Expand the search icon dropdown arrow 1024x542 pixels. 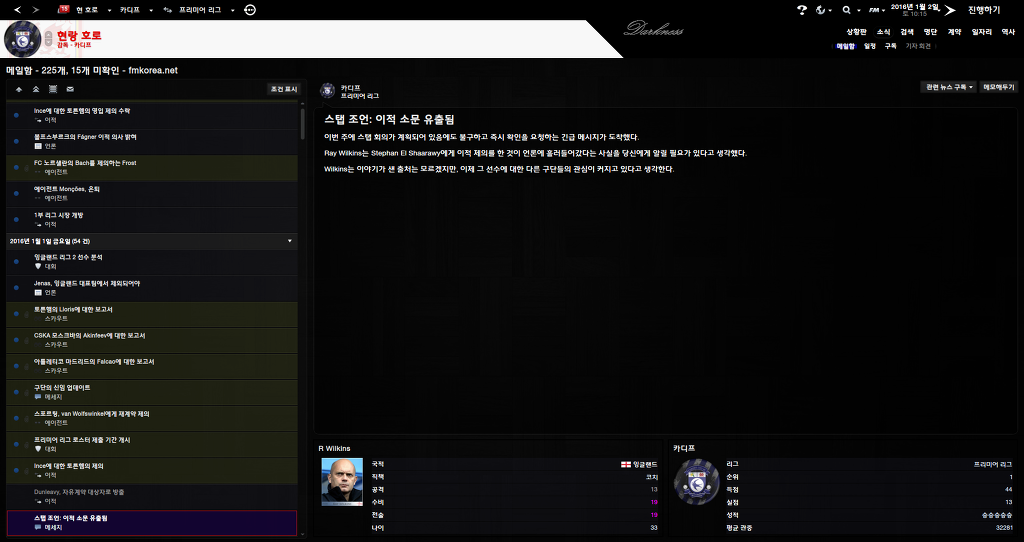859,10
